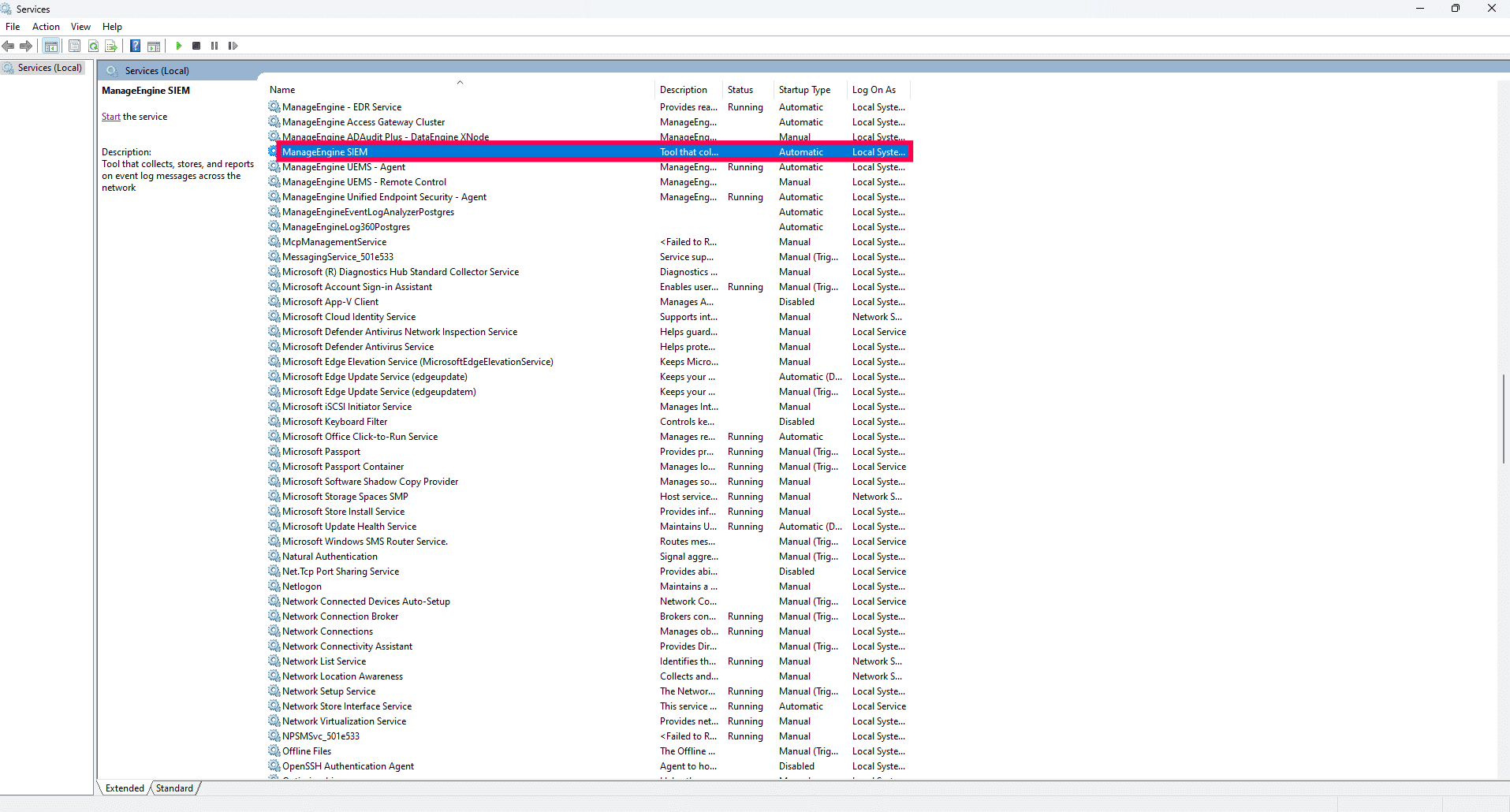Sort services by the Name column header
Viewport: 1510px width, 812px height.
point(460,90)
